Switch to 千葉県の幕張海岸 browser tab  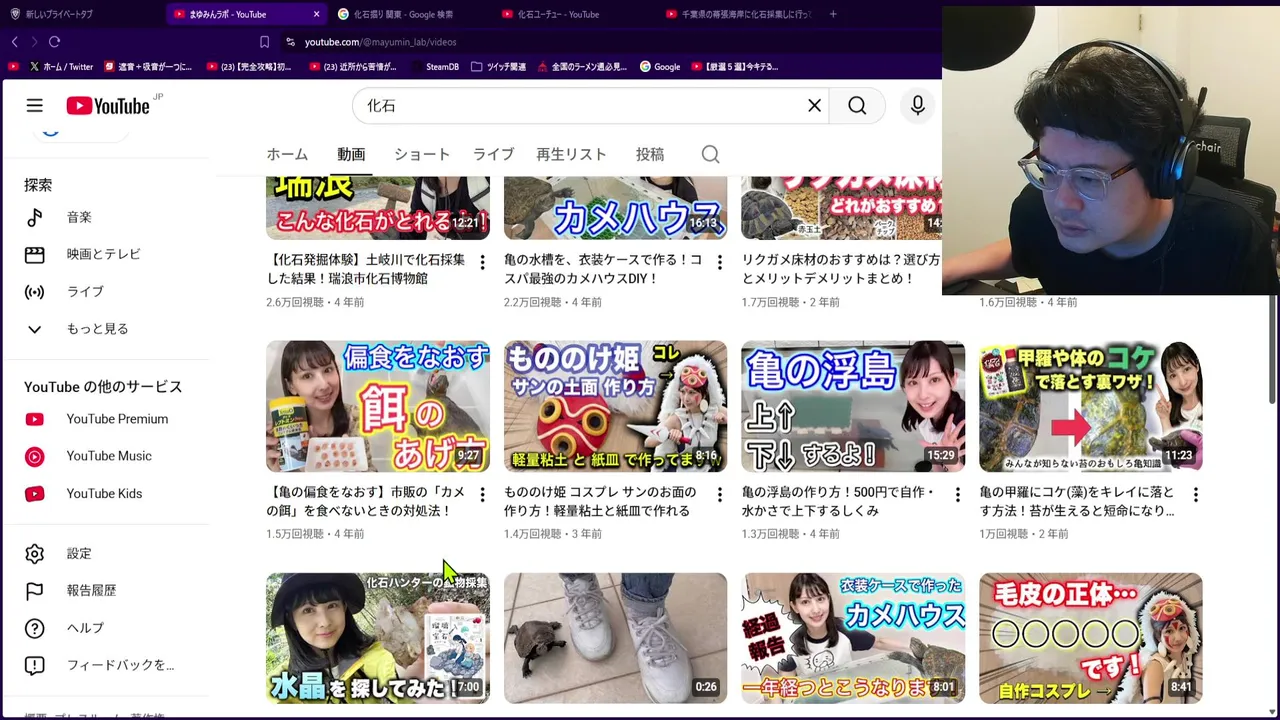pos(740,14)
